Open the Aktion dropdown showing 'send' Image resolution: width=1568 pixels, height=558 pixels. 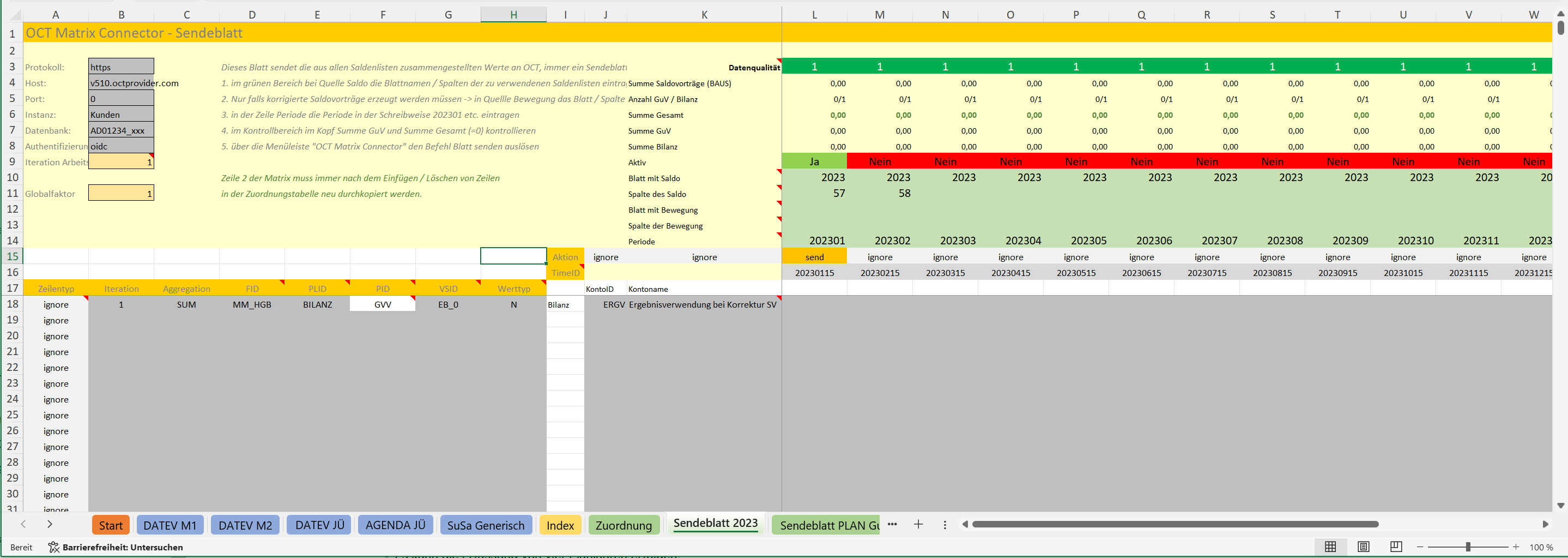tap(814, 256)
